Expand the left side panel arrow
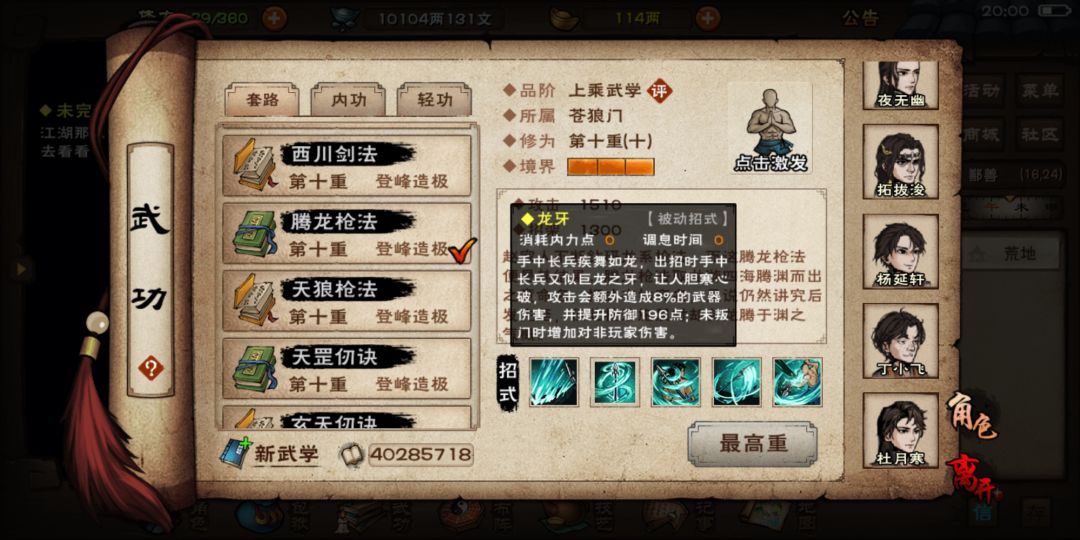 pyautogui.click(x=23, y=269)
